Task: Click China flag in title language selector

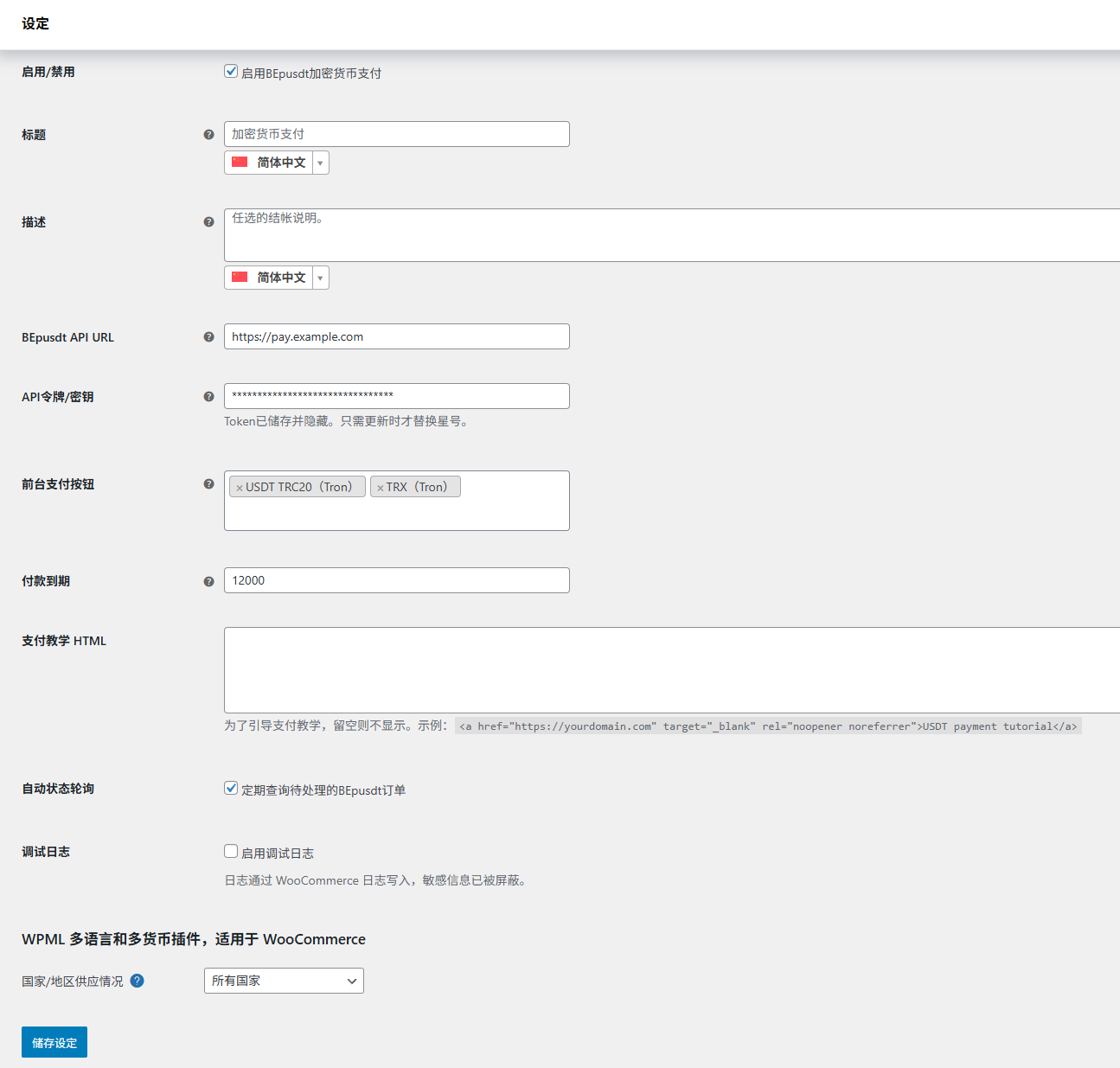Action: [x=240, y=162]
